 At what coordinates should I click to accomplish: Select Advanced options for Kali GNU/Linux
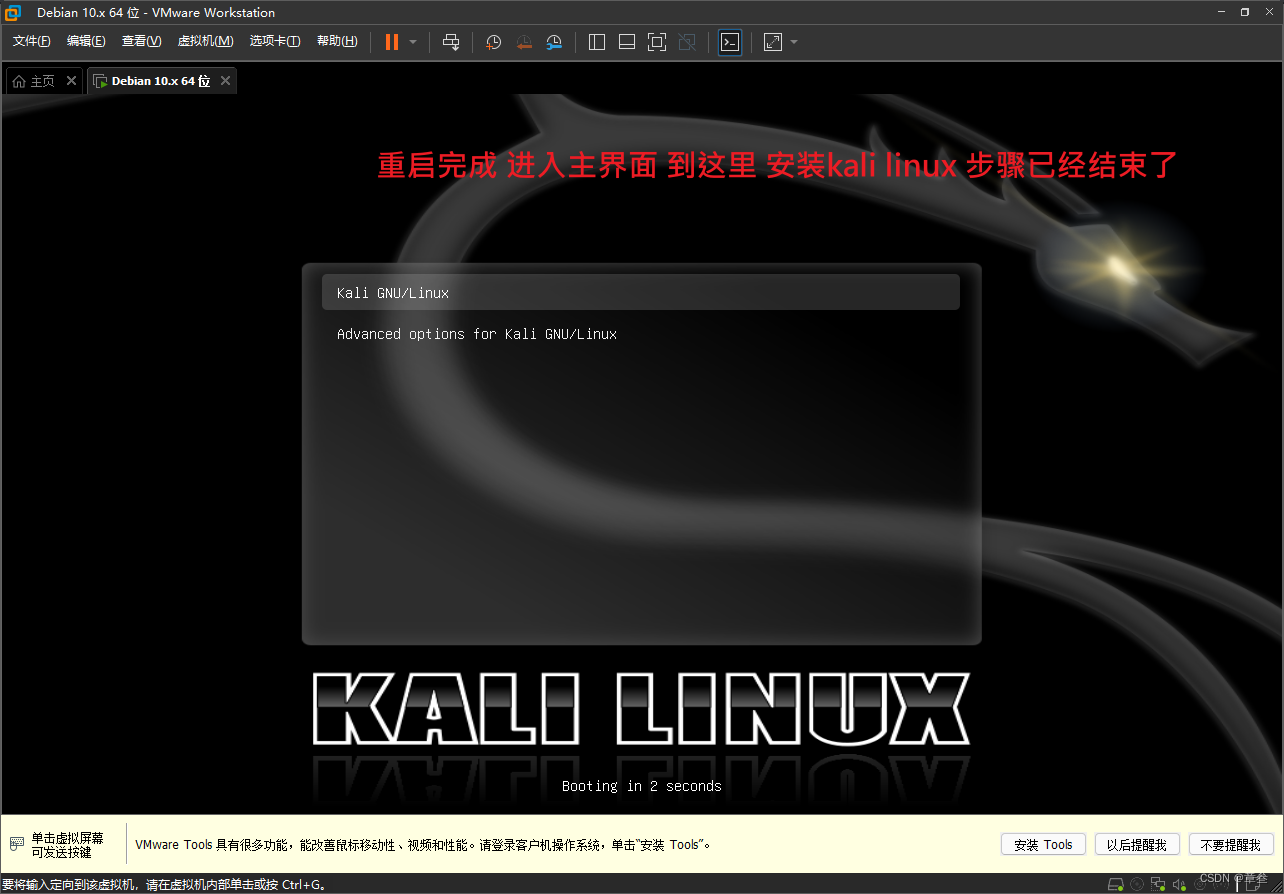pyautogui.click(x=476, y=334)
